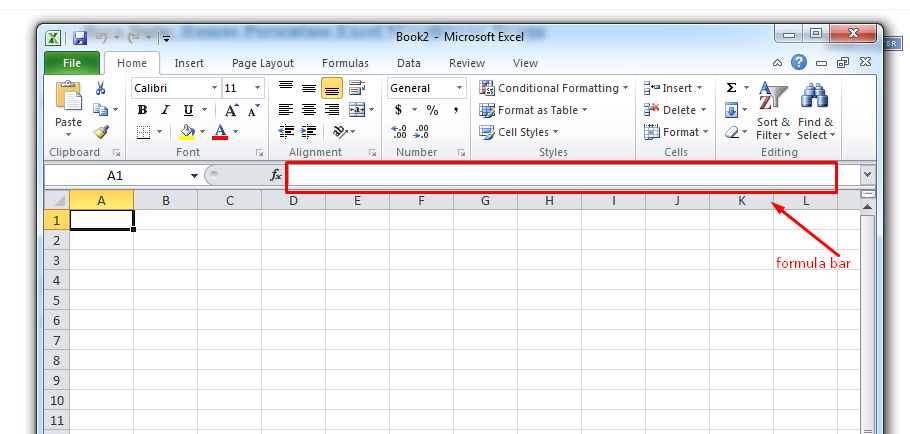Center text horizontally
The height and width of the screenshot is (434, 910).
pyautogui.click(x=309, y=110)
